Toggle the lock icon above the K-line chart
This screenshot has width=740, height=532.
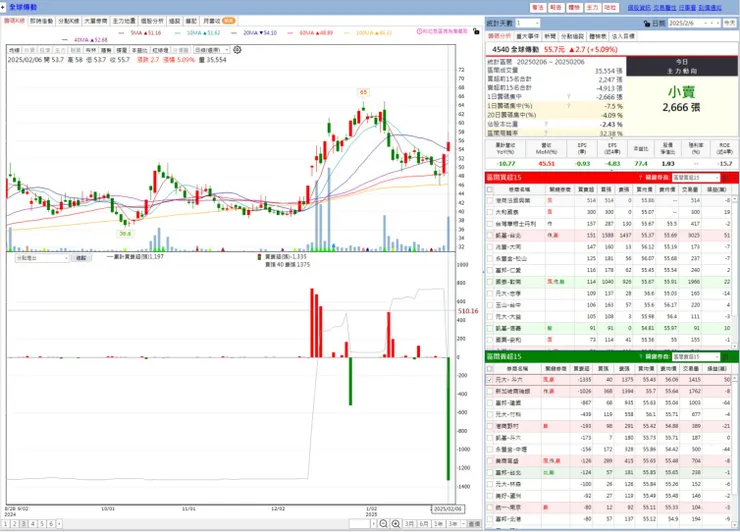[x=476, y=31]
